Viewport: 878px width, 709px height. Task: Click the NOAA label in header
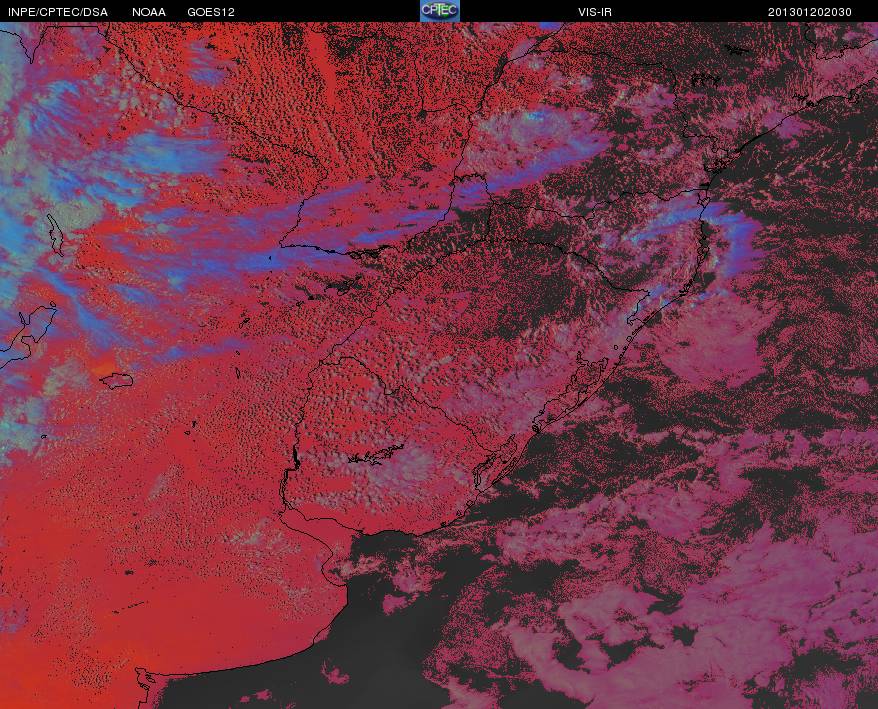tap(149, 12)
